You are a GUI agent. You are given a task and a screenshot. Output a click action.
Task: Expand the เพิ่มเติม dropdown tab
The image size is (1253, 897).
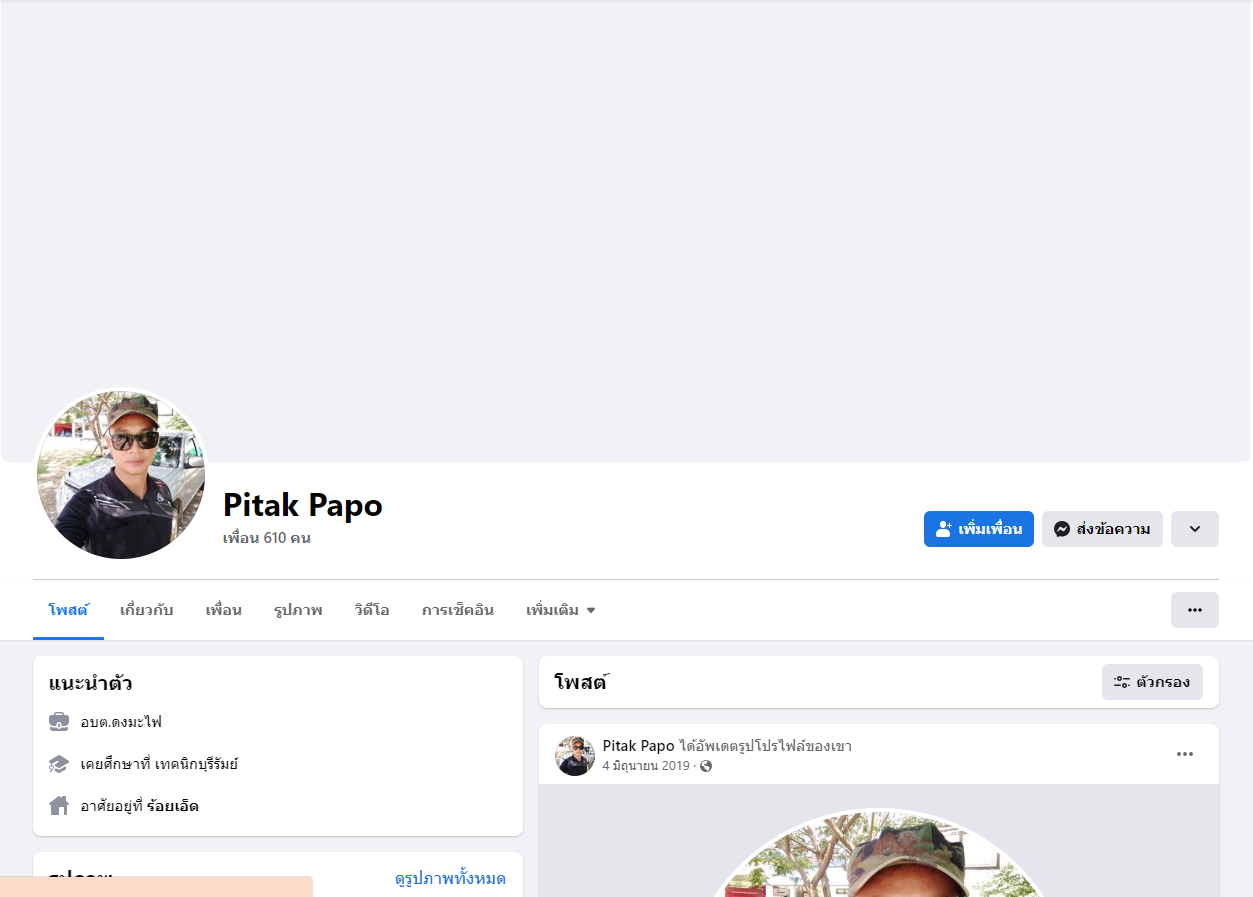[x=560, y=610]
